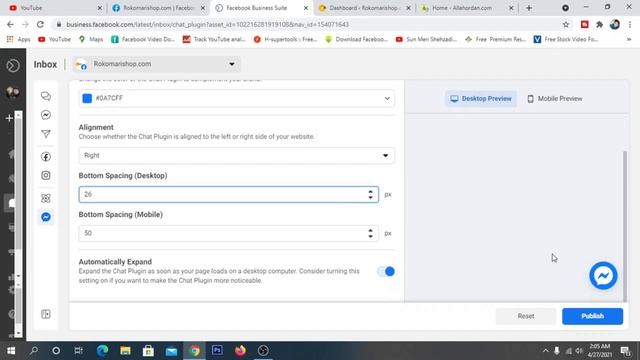Switch to Dashboard Rokomarishop tab
This screenshot has width=640, height=360.
(x=364, y=8)
